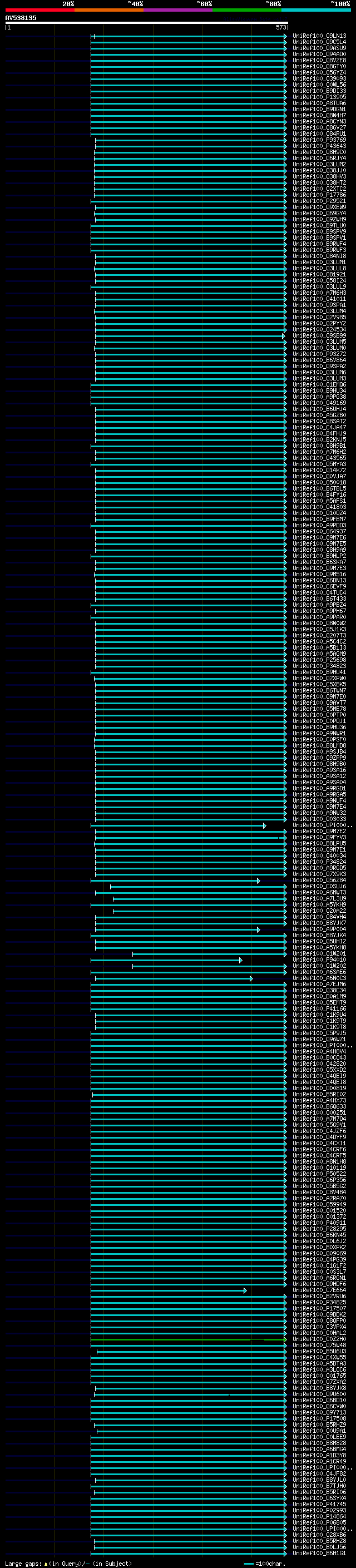Image resolution: width=356 pixels, height=1568 pixels.
Task: Click the purple ~60% identity legend segment
Action: click(179, 10)
